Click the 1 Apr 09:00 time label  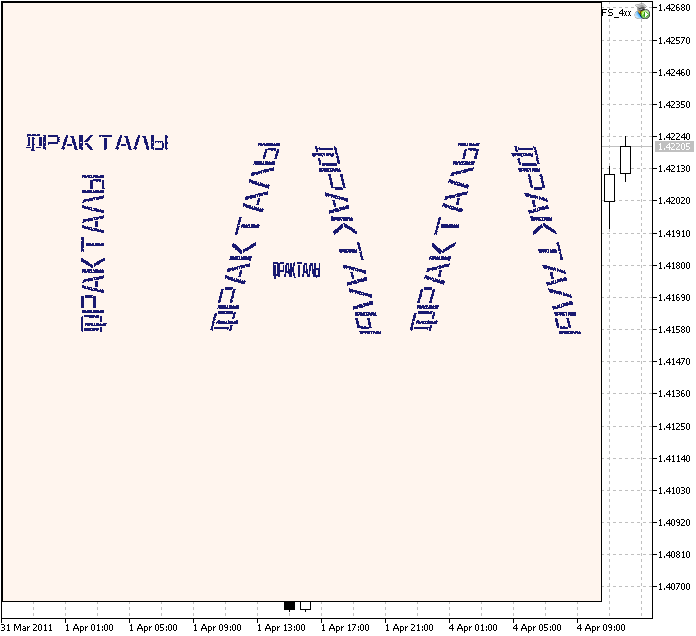tap(217, 628)
